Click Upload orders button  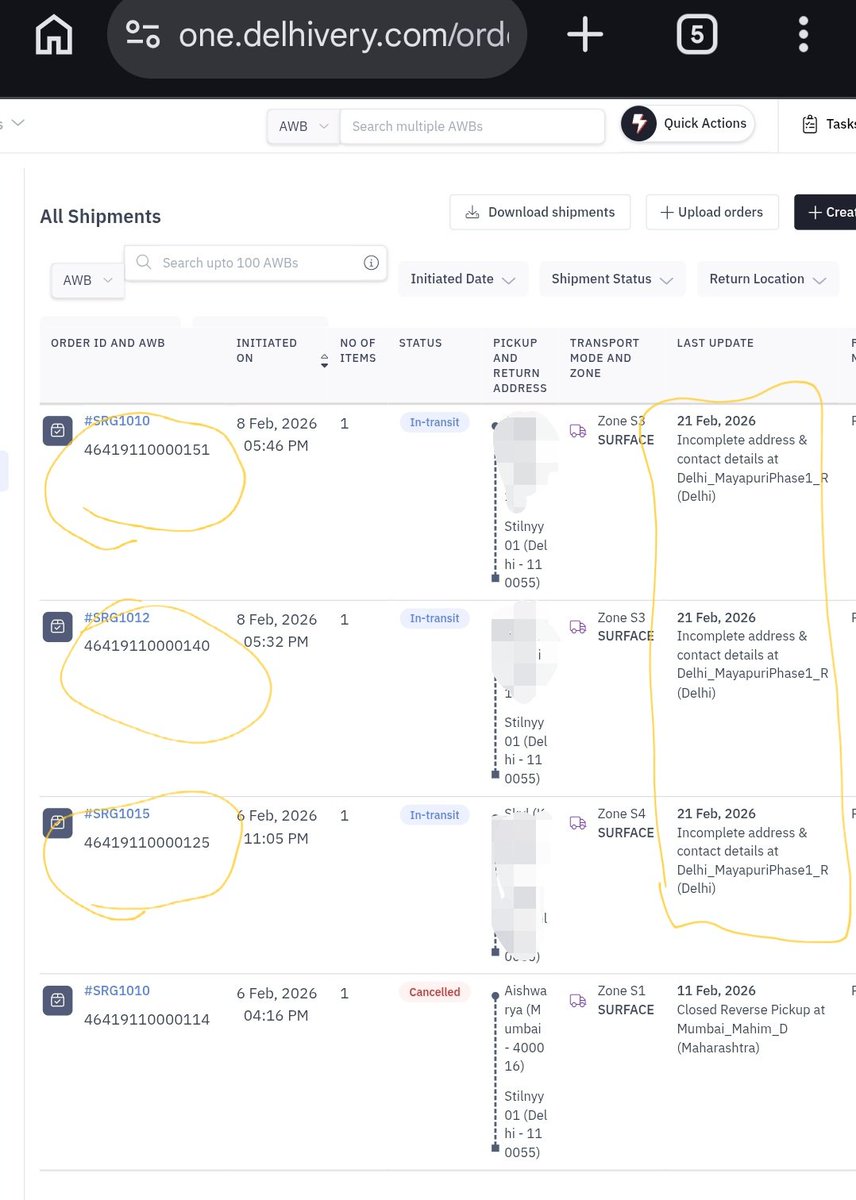coord(712,212)
